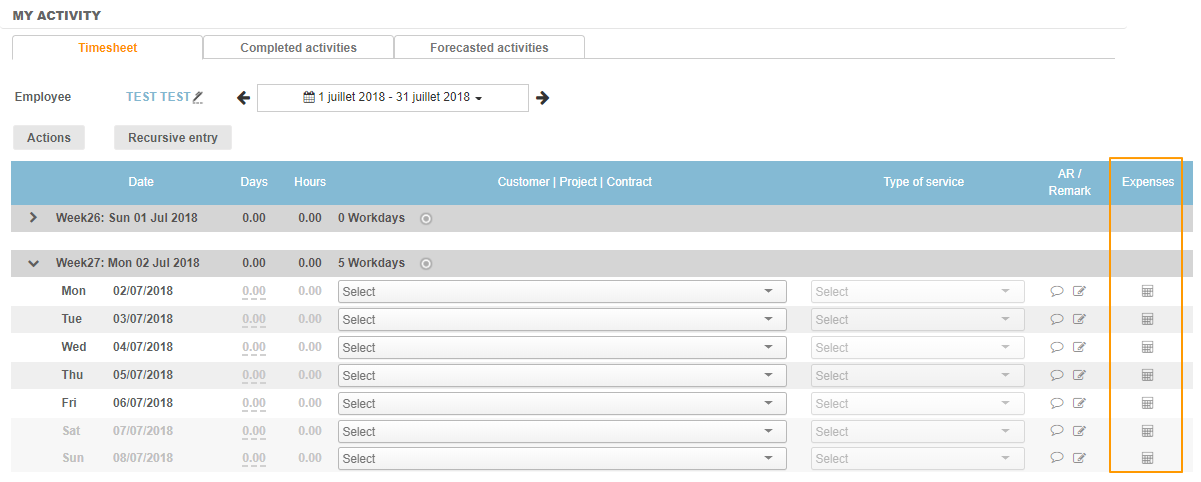Expand Week26 row with chevron
The height and width of the screenshot is (482, 1201).
[33, 218]
